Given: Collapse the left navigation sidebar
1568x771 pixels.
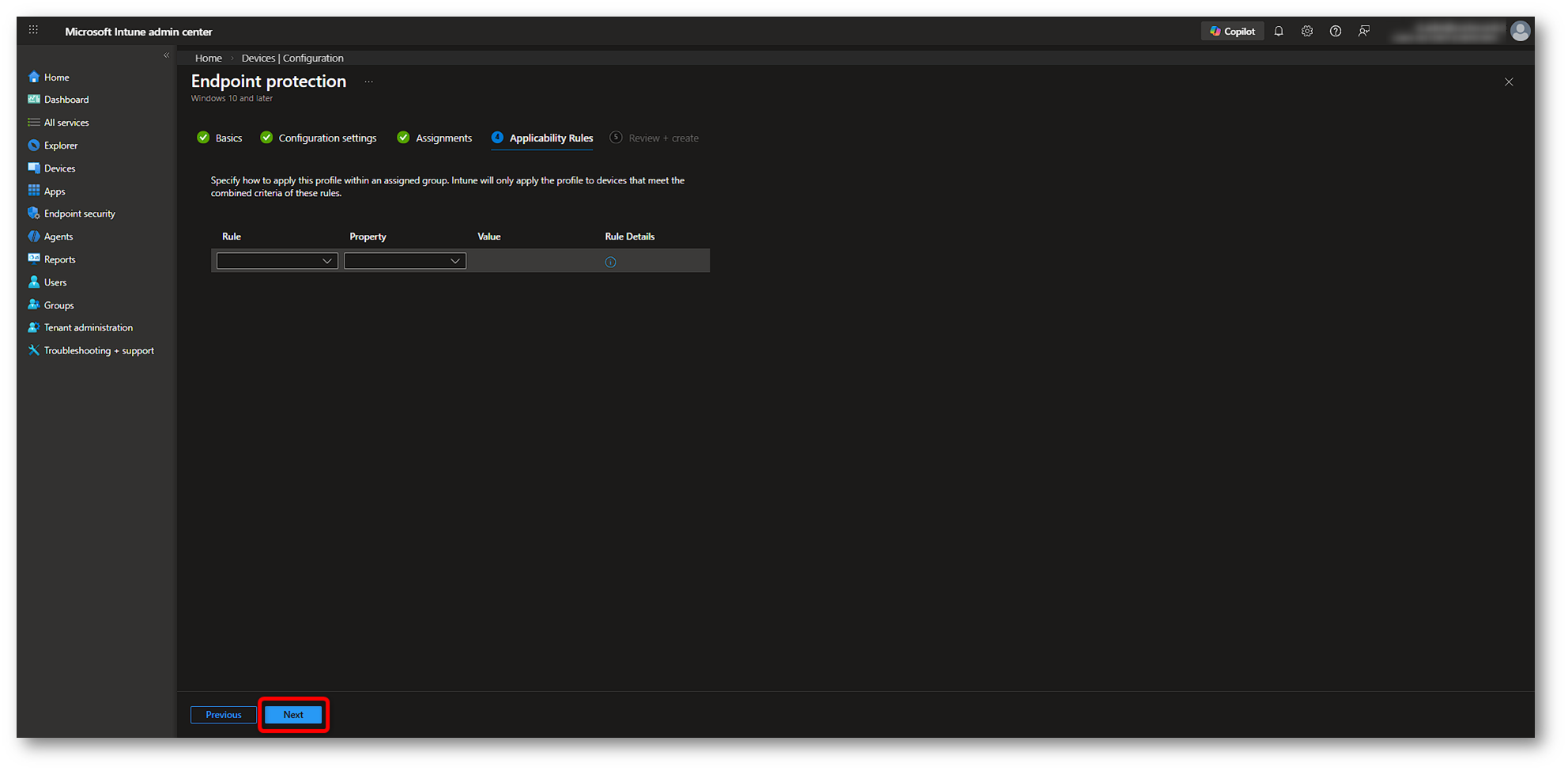Looking at the screenshot, I should coord(166,55).
